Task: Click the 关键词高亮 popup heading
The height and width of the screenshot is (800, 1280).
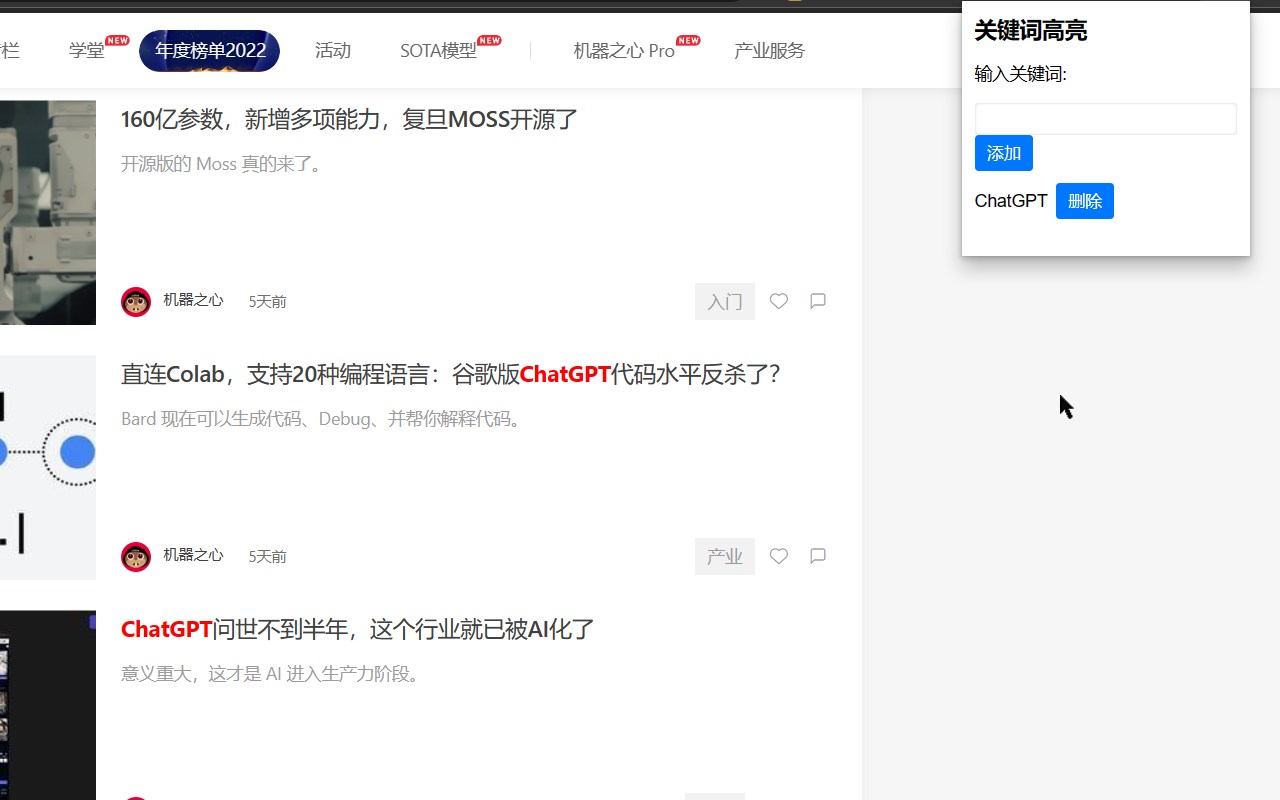Action: tap(1031, 31)
